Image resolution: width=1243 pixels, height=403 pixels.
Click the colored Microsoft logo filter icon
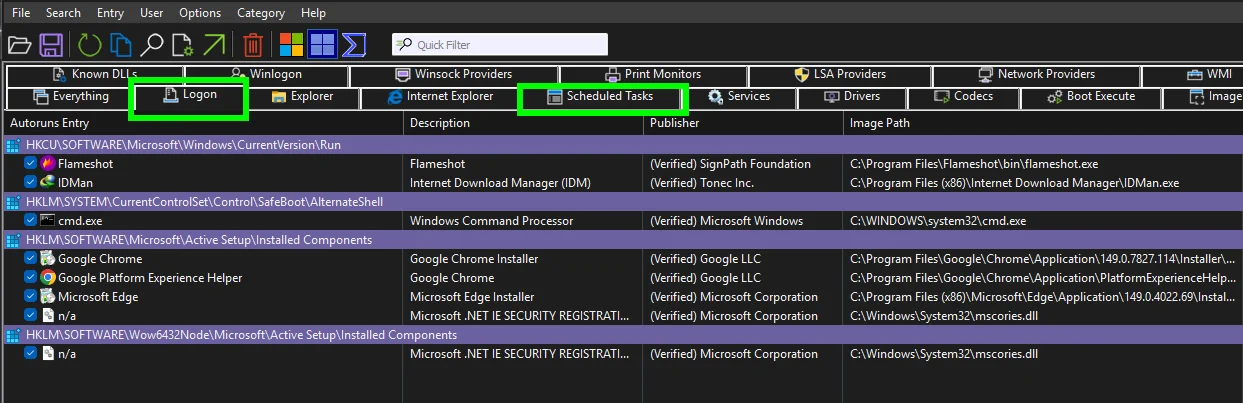click(x=291, y=45)
